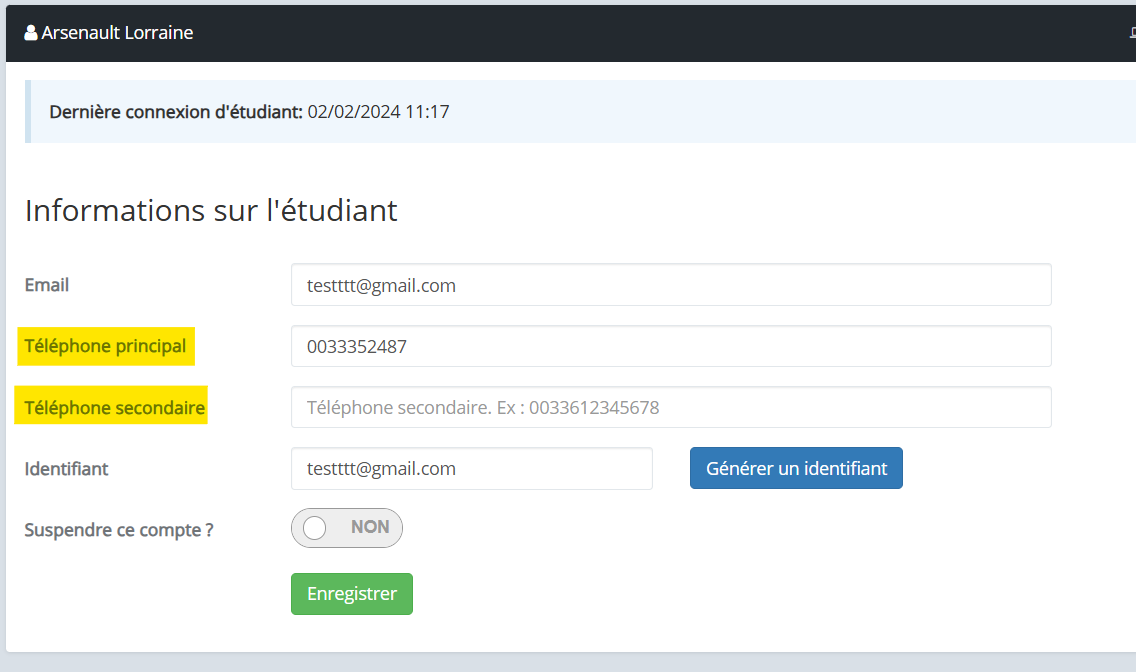The width and height of the screenshot is (1136, 672).
Task: Click the highlighted Téléphone secondaire label
Action: 114,407
